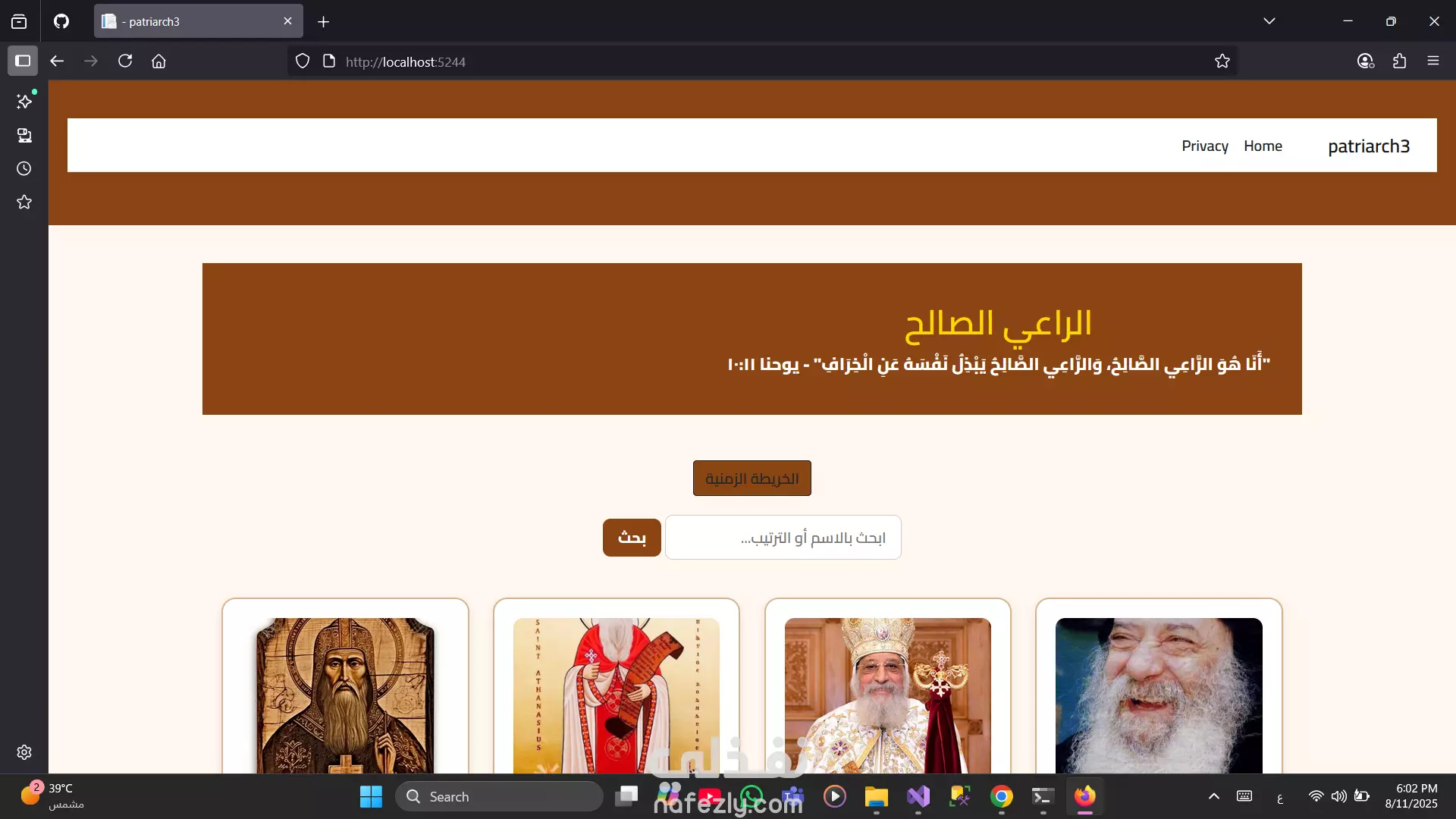
Task: Open the Wi-Fi network tray icon
Action: tap(1316, 796)
